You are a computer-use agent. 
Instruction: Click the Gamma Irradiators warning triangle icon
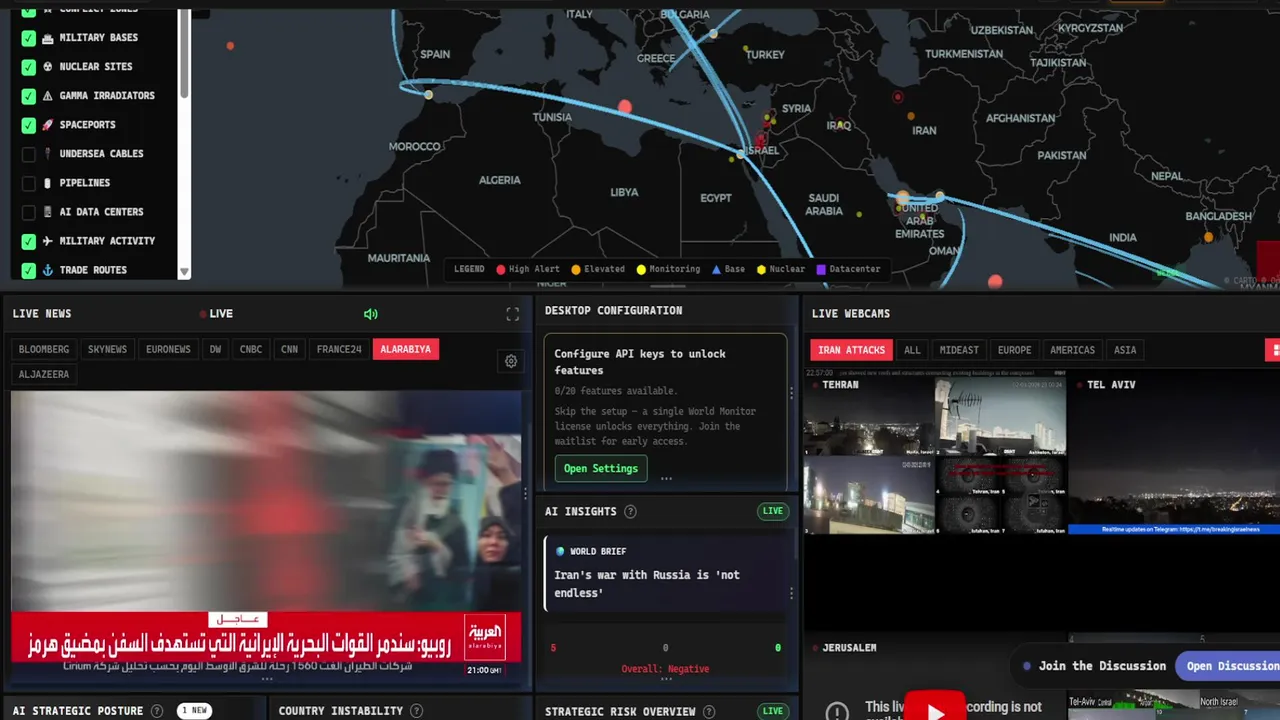[47, 96]
